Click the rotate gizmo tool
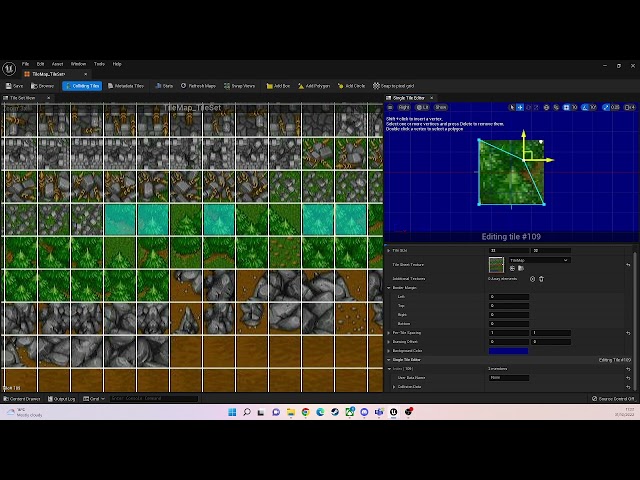The height and width of the screenshot is (480, 640). (528, 107)
